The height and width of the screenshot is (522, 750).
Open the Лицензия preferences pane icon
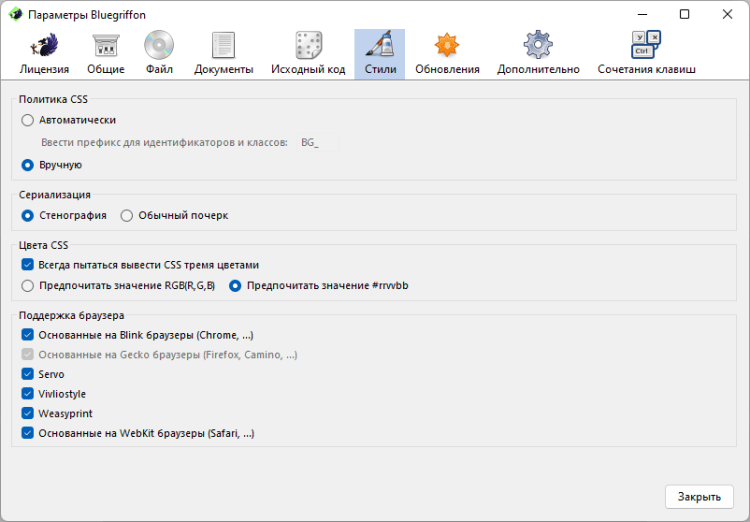(x=44, y=45)
